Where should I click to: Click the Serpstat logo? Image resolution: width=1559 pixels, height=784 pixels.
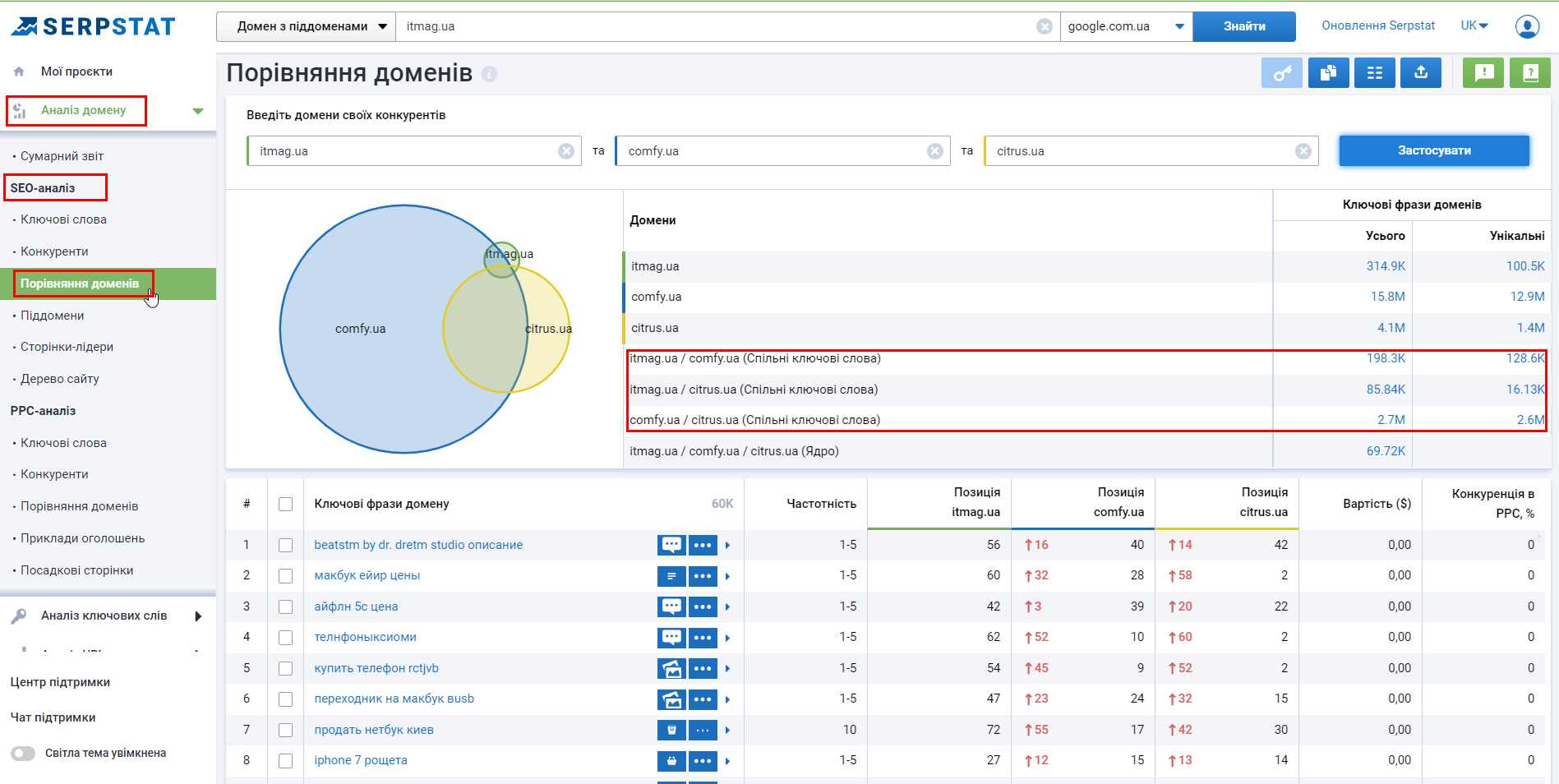[x=93, y=26]
